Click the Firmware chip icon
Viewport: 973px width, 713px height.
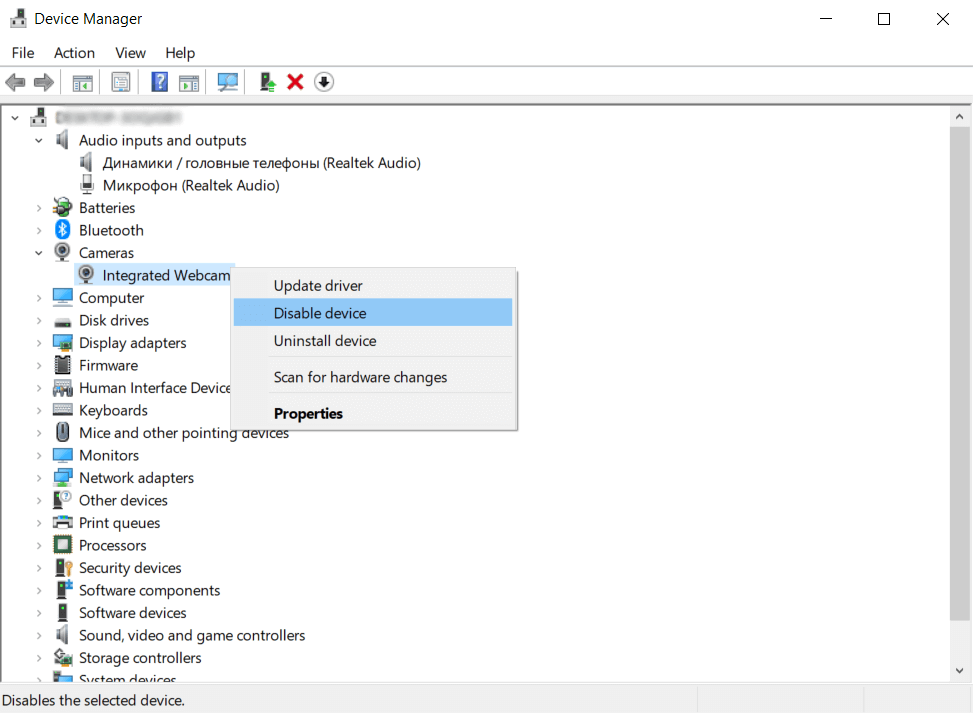coord(63,365)
